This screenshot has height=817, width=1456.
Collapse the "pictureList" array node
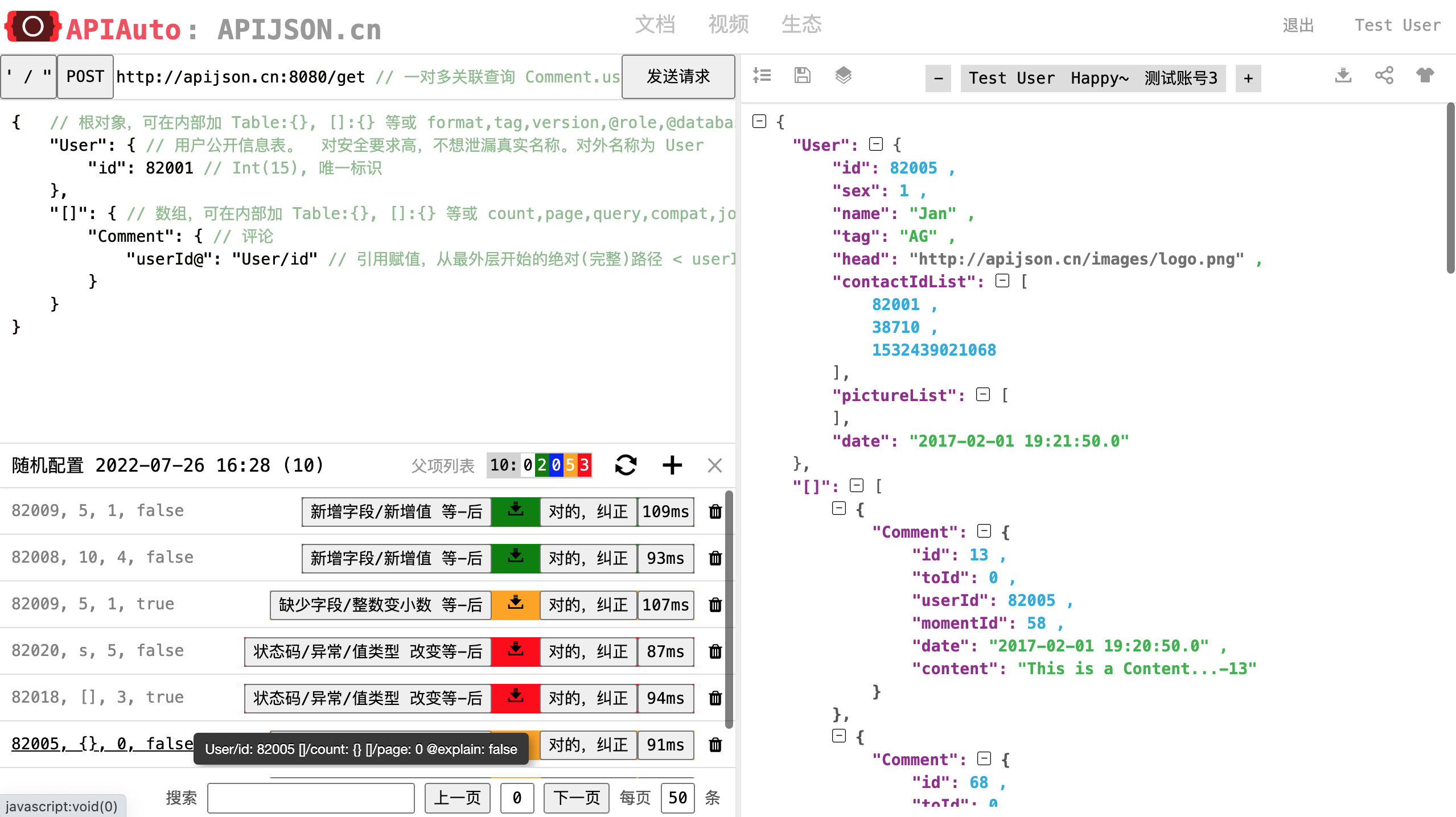[x=982, y=395]
